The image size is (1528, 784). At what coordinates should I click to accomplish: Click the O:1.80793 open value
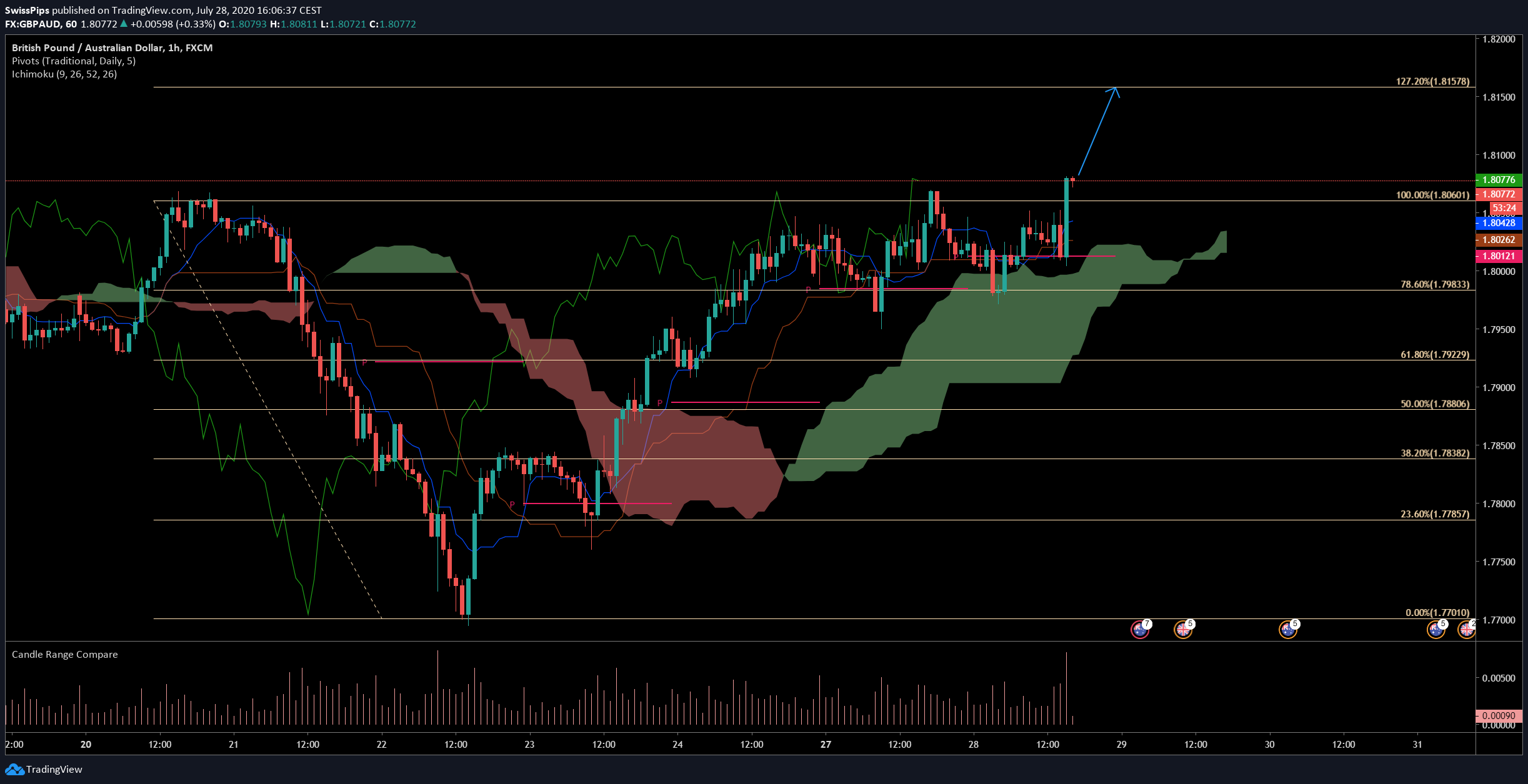(242, 24)
